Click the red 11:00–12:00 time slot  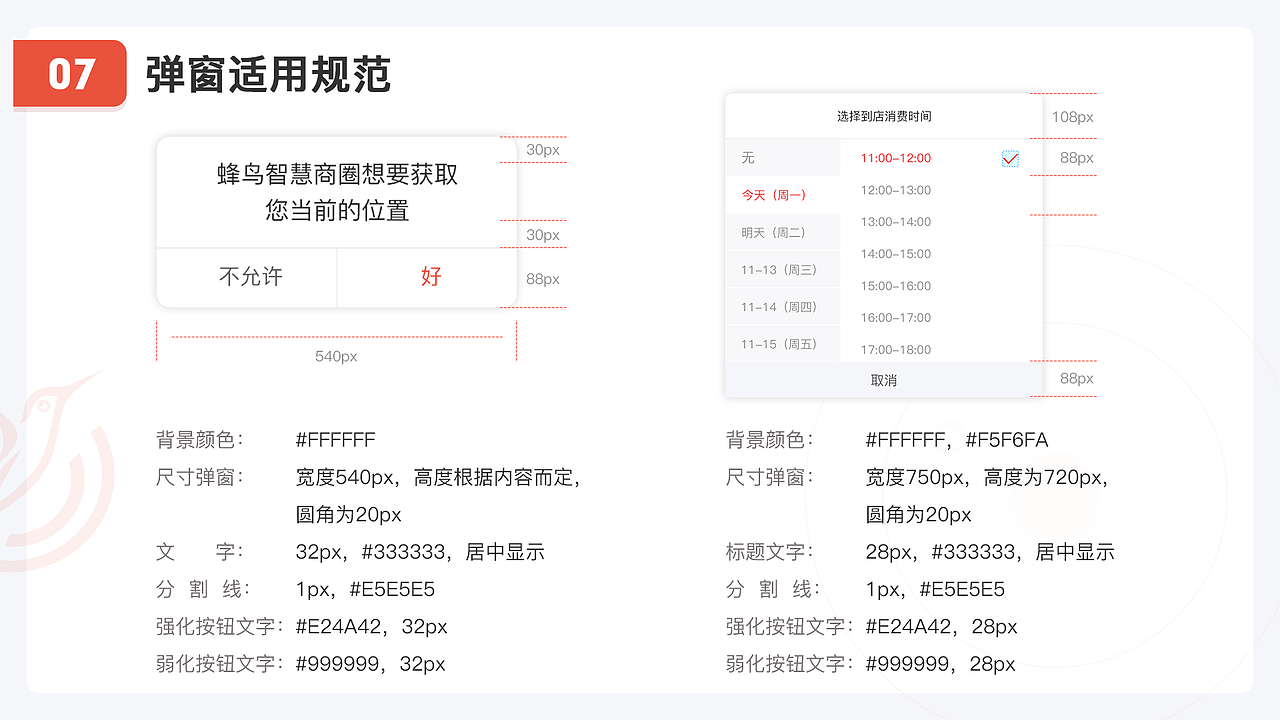(x=899, y=158)
